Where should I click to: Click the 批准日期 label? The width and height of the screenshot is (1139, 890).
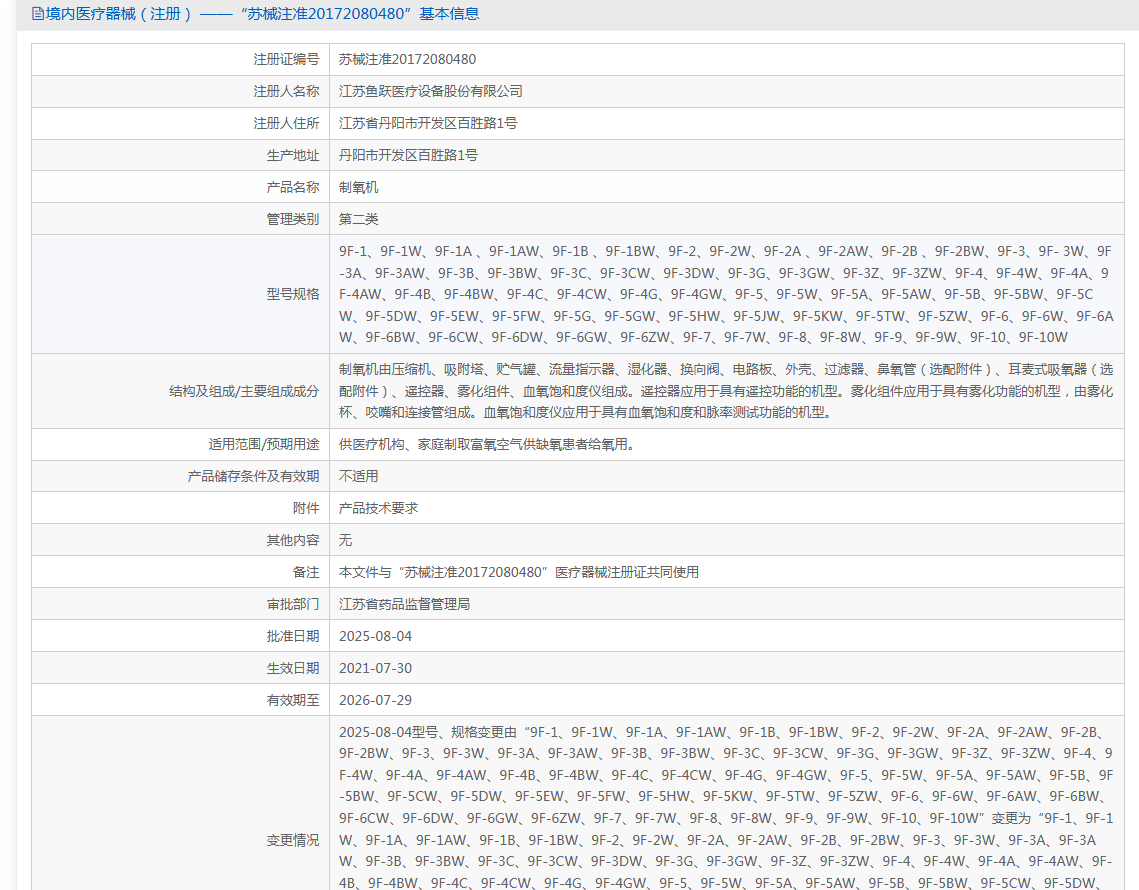(293, 636)
